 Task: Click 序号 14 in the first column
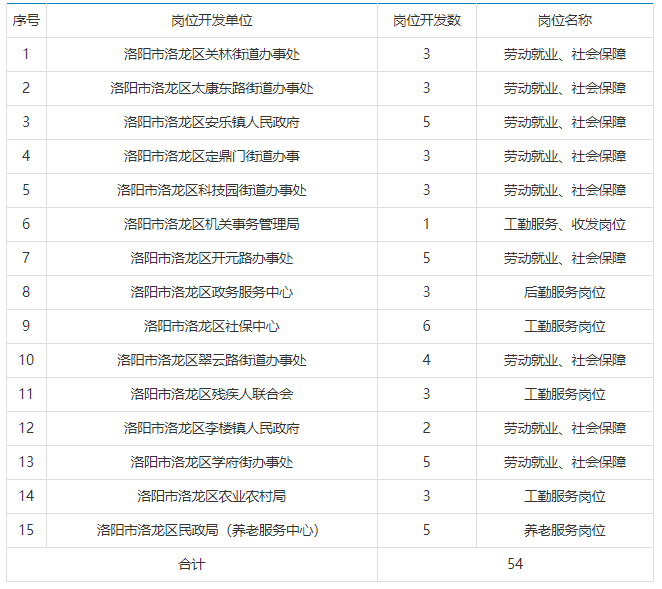pos(26,496)
